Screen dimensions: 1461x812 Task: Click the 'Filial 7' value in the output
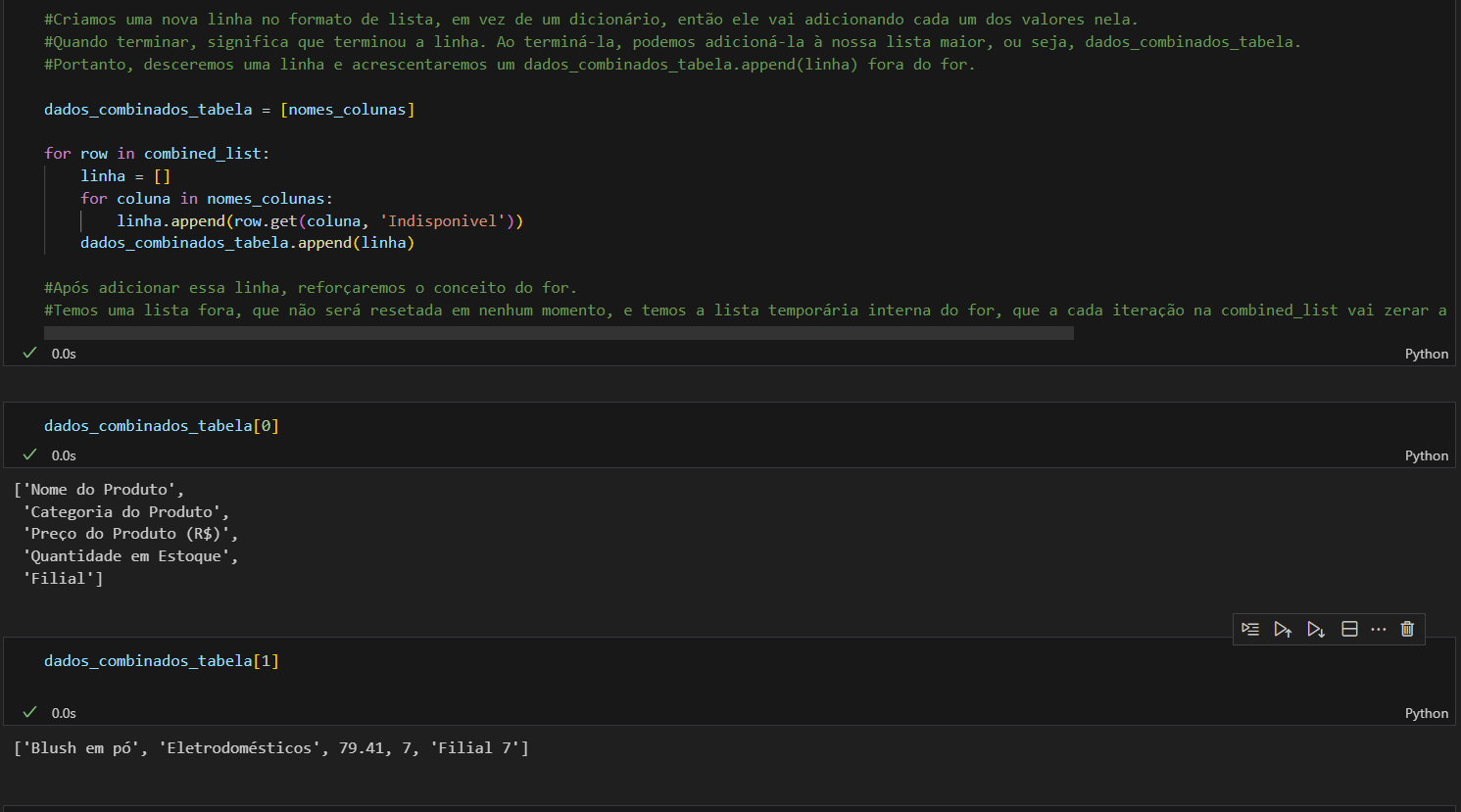475,748
